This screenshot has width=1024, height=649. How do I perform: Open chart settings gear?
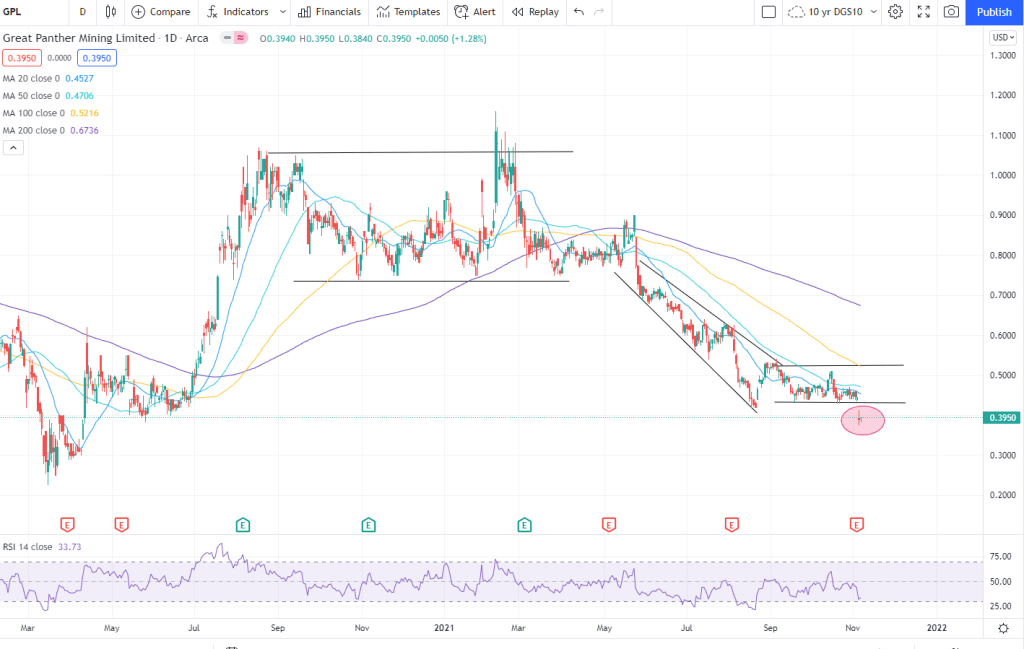[895, 12]
